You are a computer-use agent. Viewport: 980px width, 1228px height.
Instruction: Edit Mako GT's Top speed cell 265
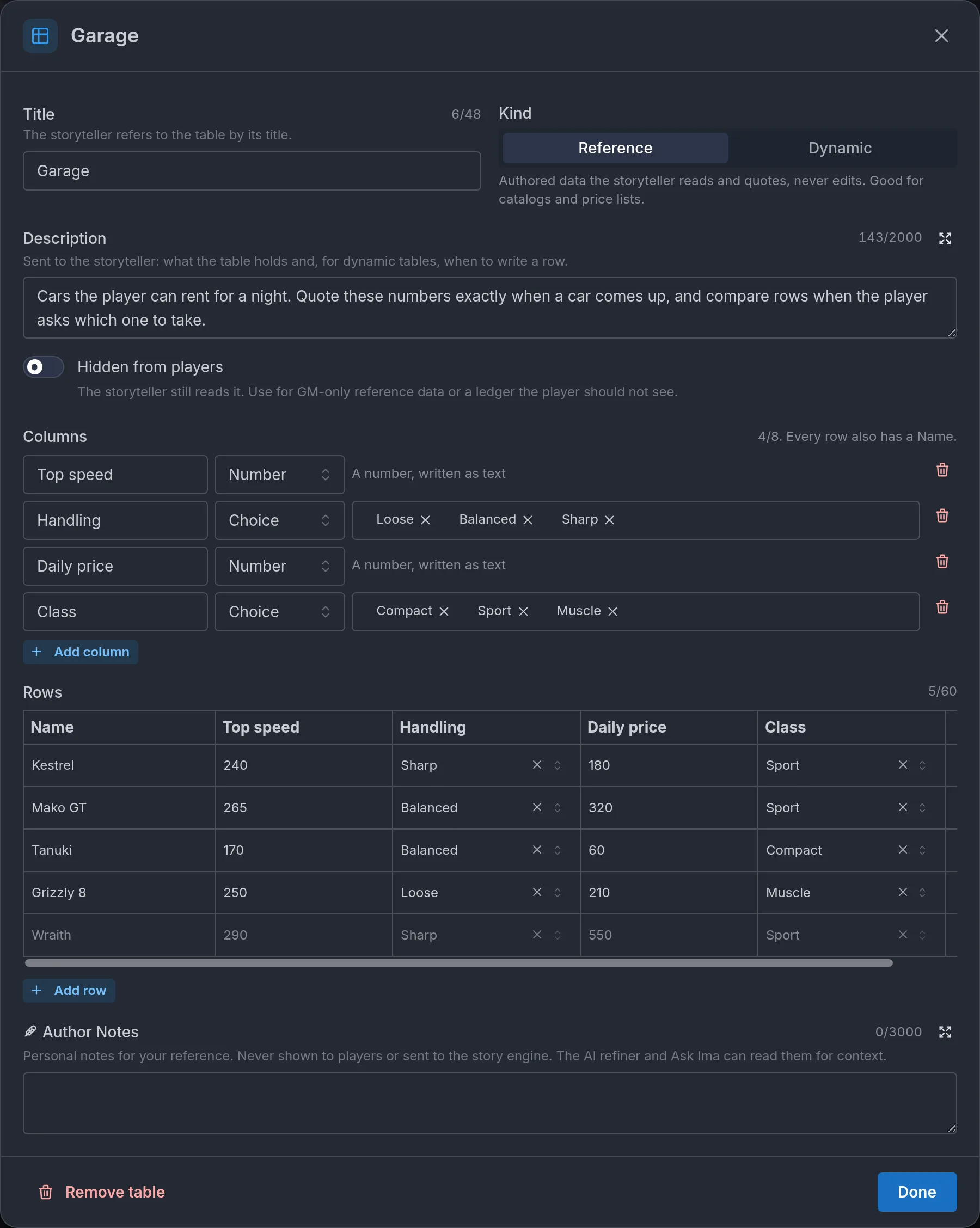click(303, 807)
